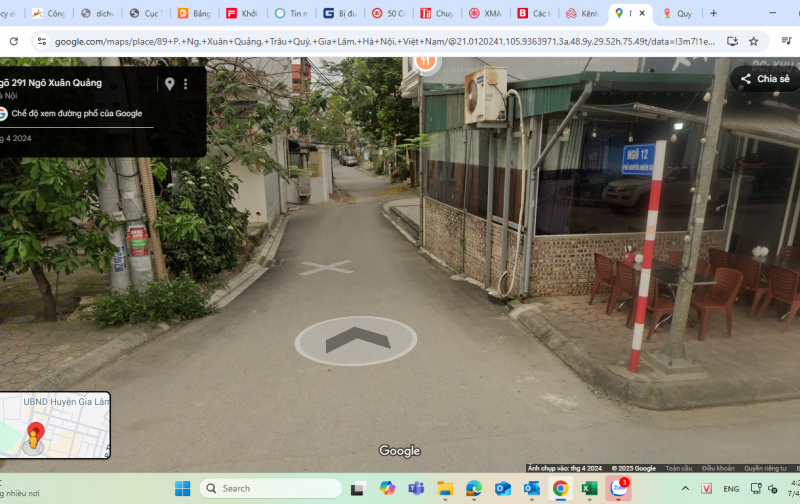Click the Google logo in Street View
Screen dimensions: 800x504
[x=399, y=450]
